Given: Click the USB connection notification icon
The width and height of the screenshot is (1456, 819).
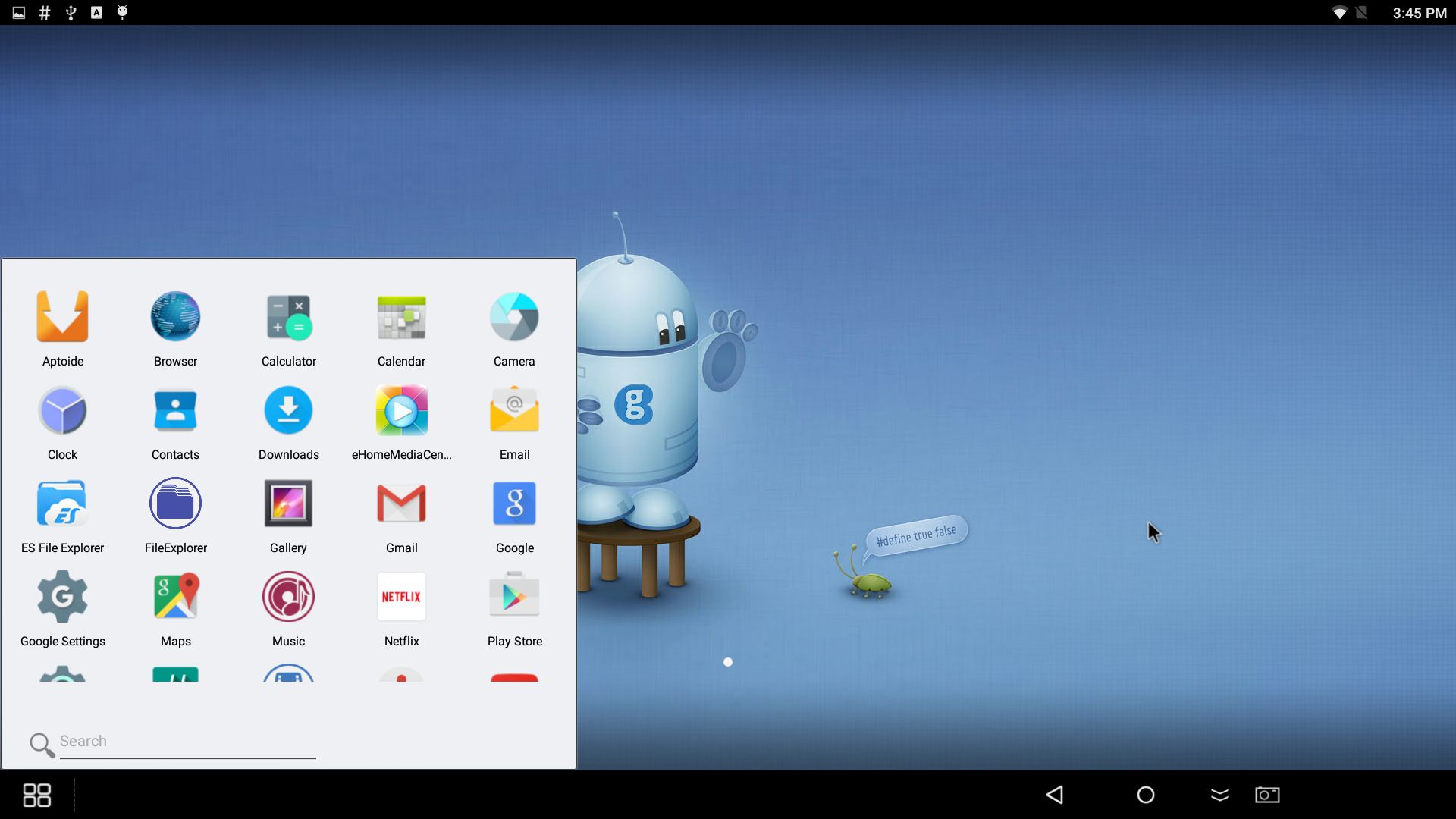Looking at the screenshot, I should click(x=71, y=13).
